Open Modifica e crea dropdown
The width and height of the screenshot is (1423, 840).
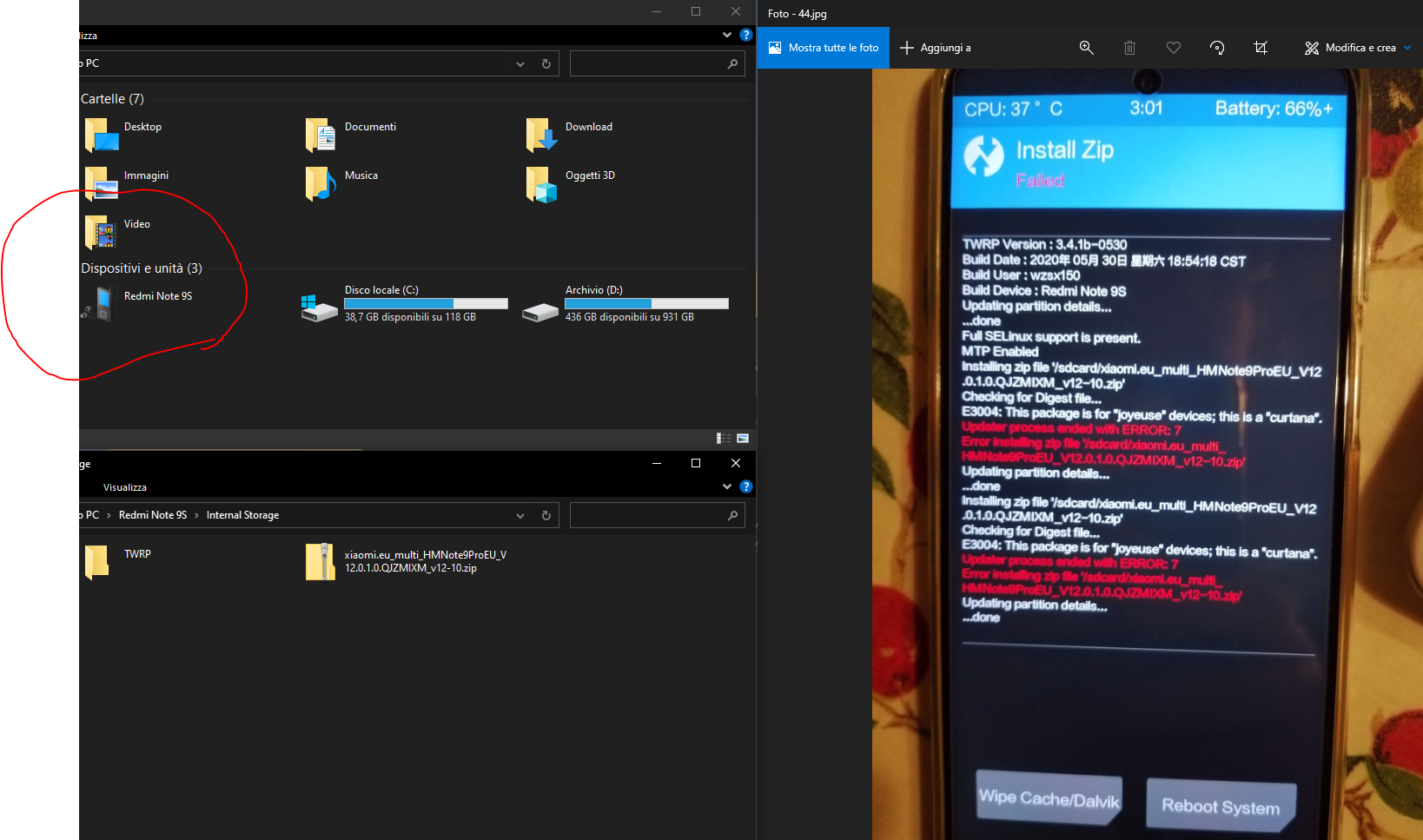(x=1357, y=48)
